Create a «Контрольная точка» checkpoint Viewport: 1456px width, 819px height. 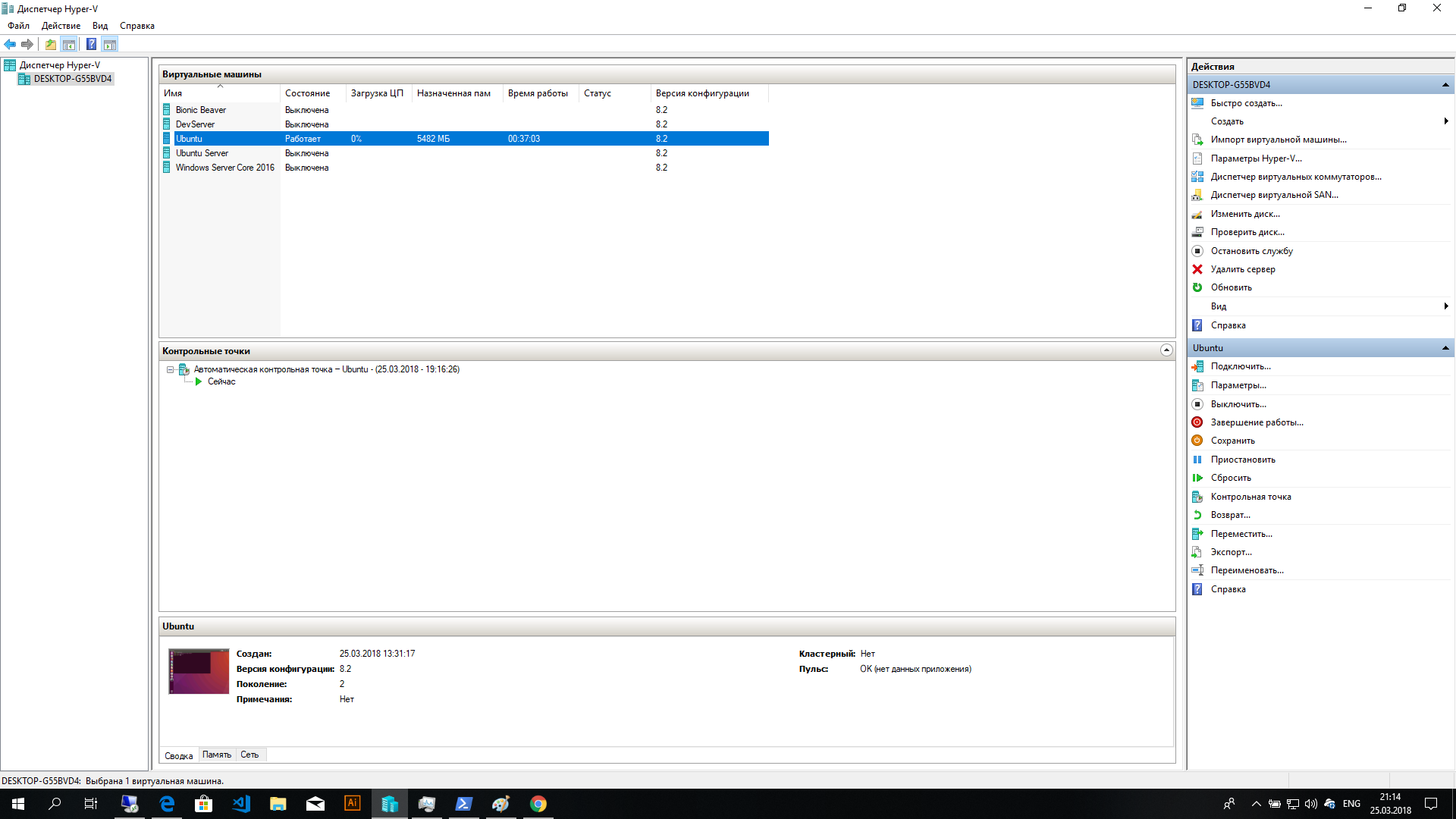tap(1251, 497)
